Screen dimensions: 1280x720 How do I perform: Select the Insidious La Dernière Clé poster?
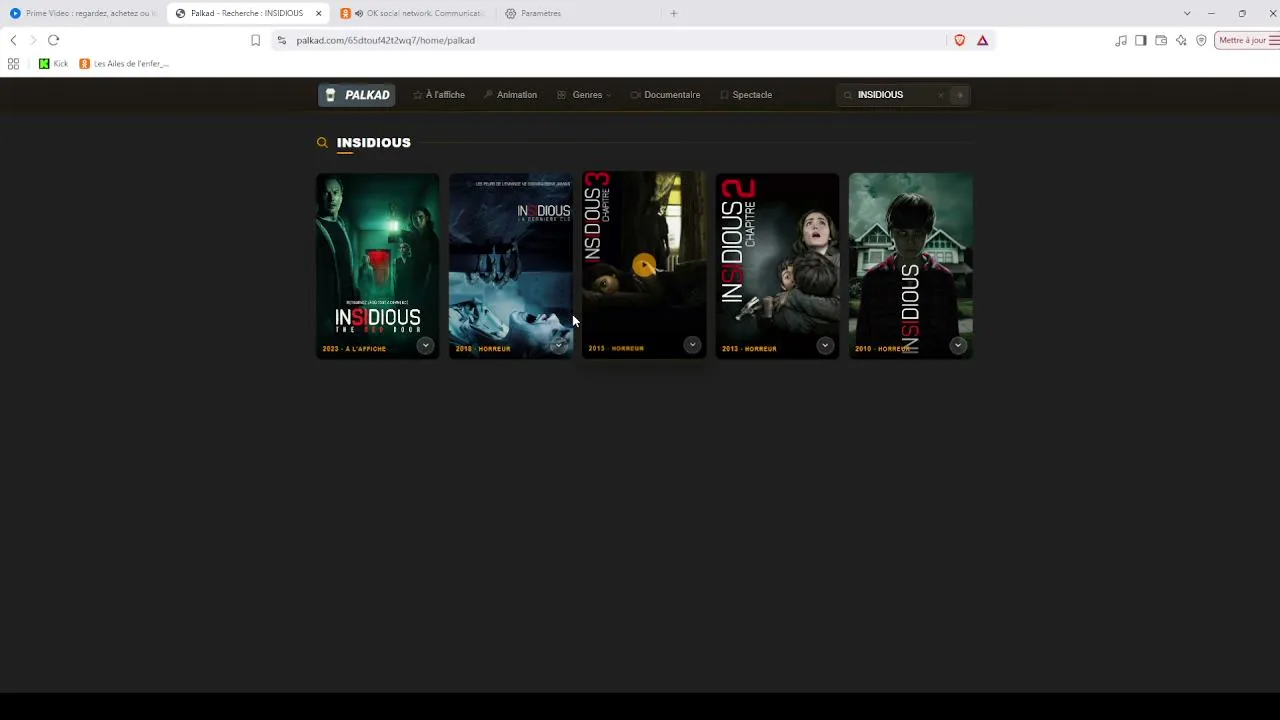(x=511, y=265)
